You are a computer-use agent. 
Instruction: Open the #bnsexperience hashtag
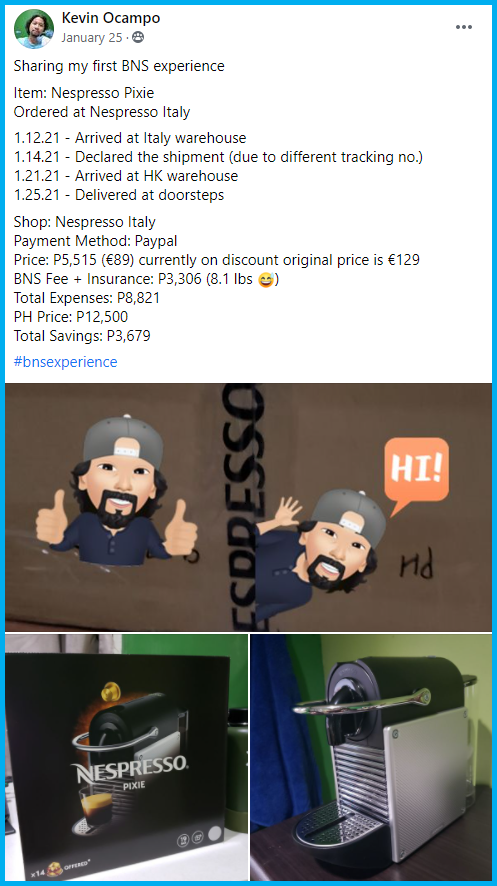[66, 362]
